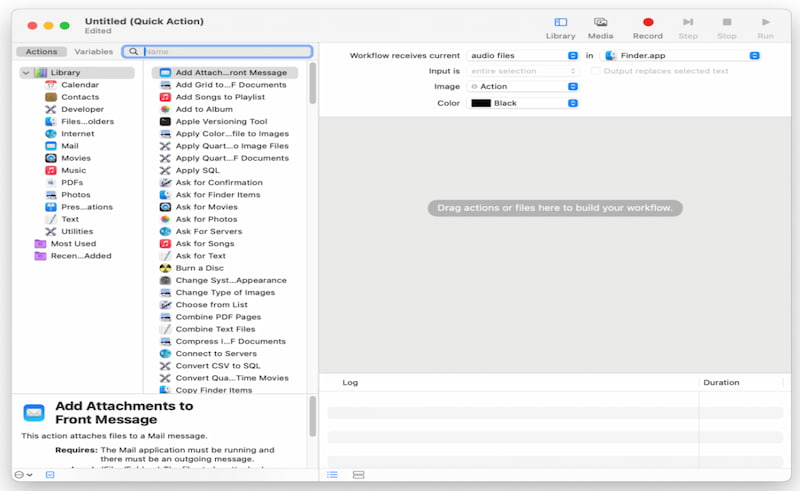Open the disabled entire selection dropdown
The image size is (800, 491).
coord(523,71)
